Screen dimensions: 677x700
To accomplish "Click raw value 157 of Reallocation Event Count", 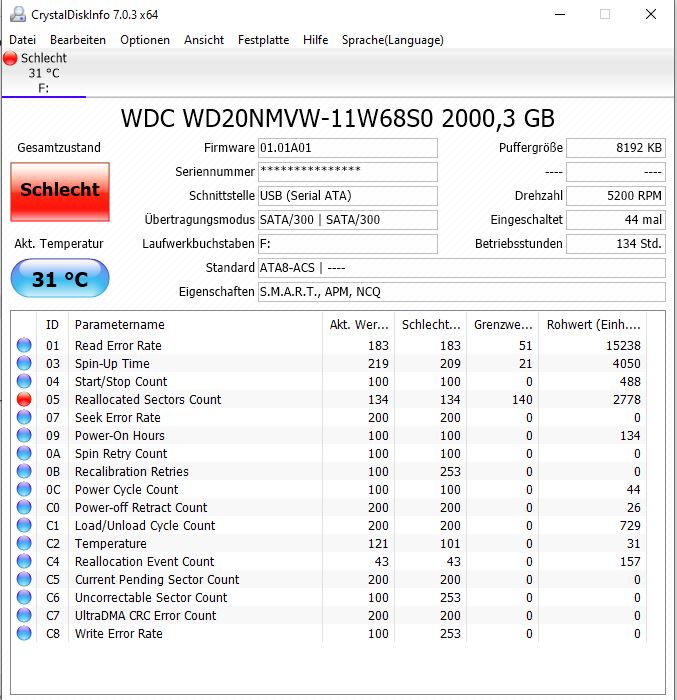I will point(630,562).
